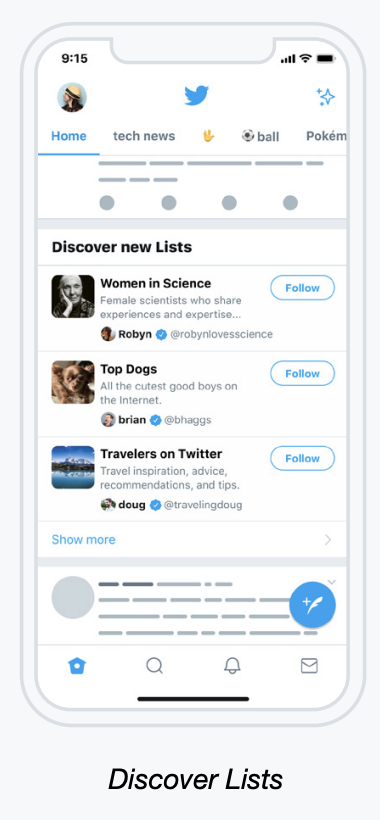Open the search magnifier icon

coord(155,666)
